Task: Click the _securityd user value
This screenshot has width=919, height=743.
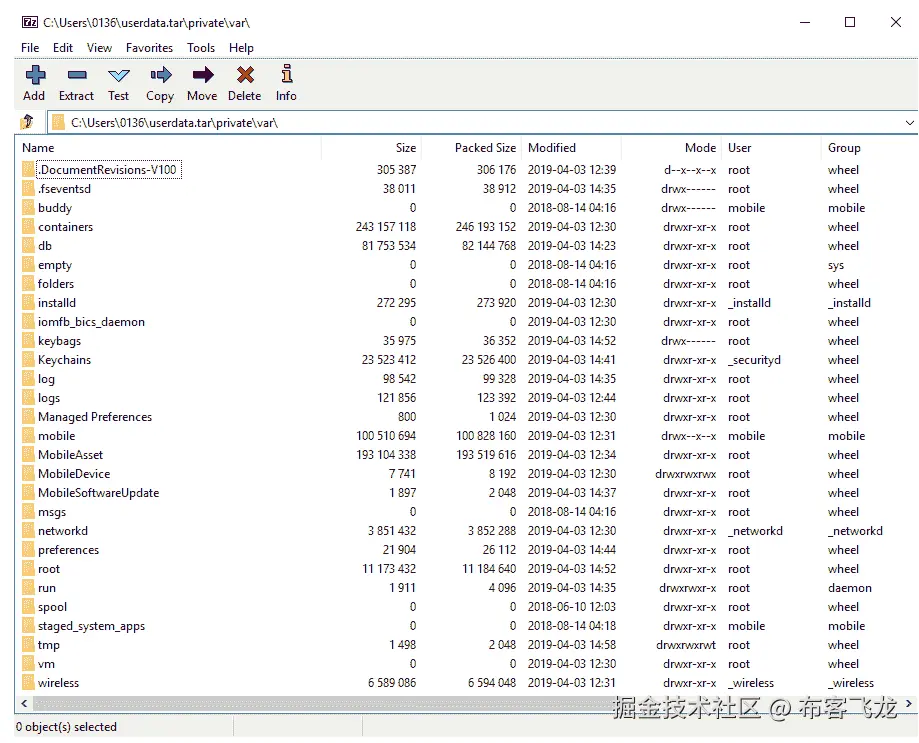Action: 754,360
